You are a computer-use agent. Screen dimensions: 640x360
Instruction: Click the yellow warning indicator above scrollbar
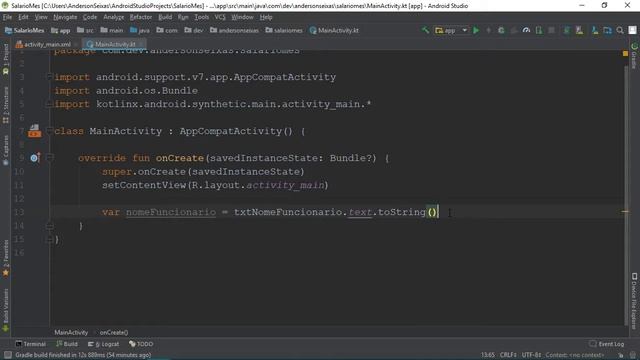click(x=625, y=53)
